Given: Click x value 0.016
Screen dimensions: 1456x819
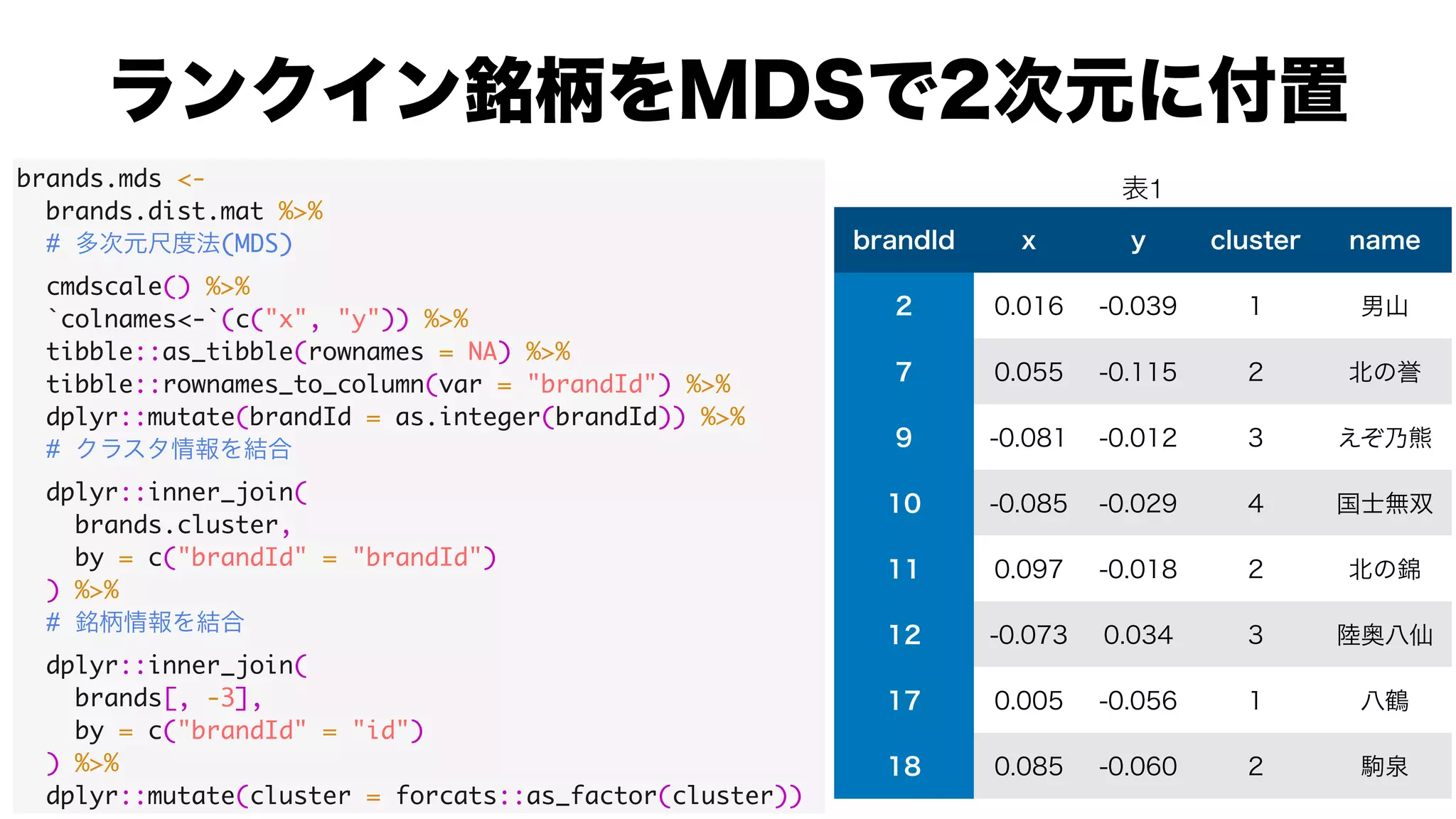Looking at the screenshot, I should tap(1028, 306).
